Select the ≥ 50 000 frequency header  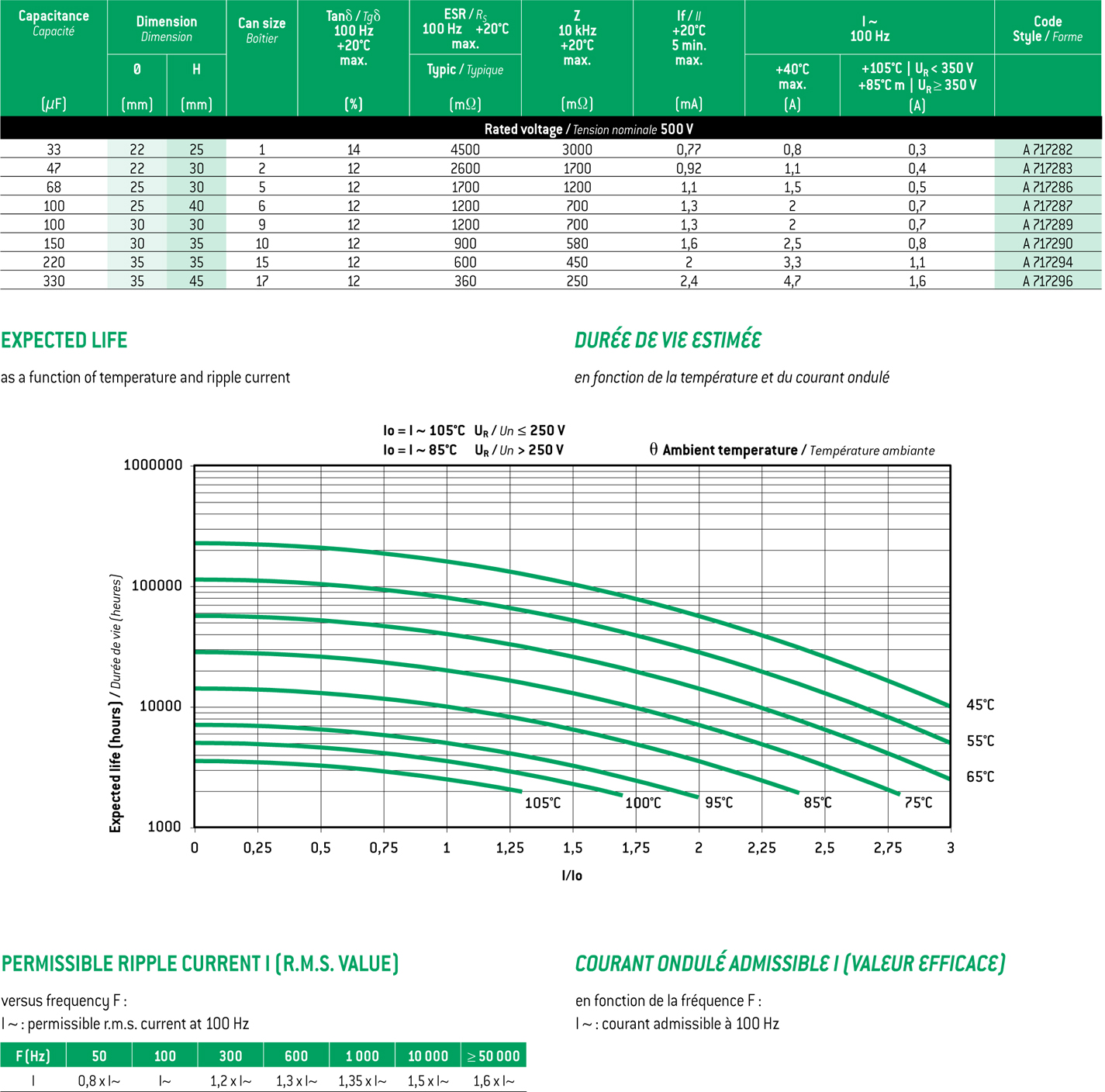[x=493, y=1056]
